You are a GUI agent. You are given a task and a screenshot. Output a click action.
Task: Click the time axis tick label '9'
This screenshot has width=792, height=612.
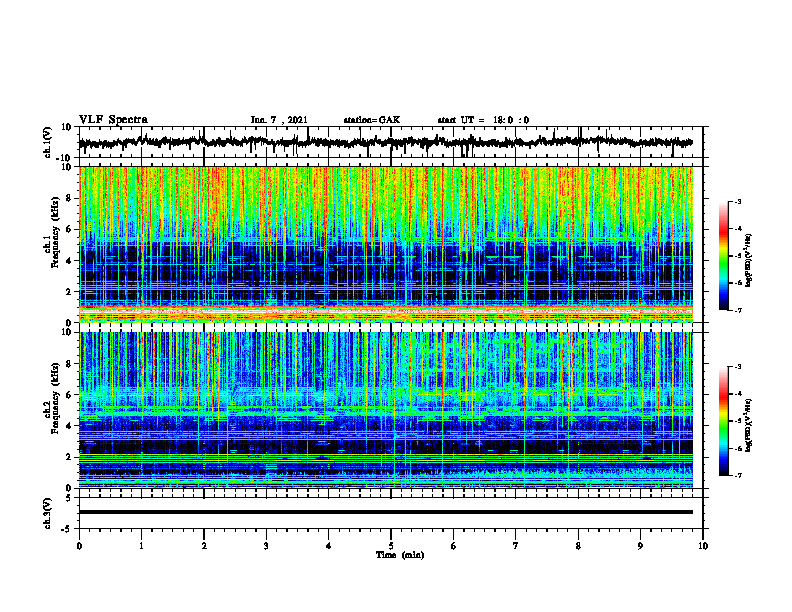(640, 546)
